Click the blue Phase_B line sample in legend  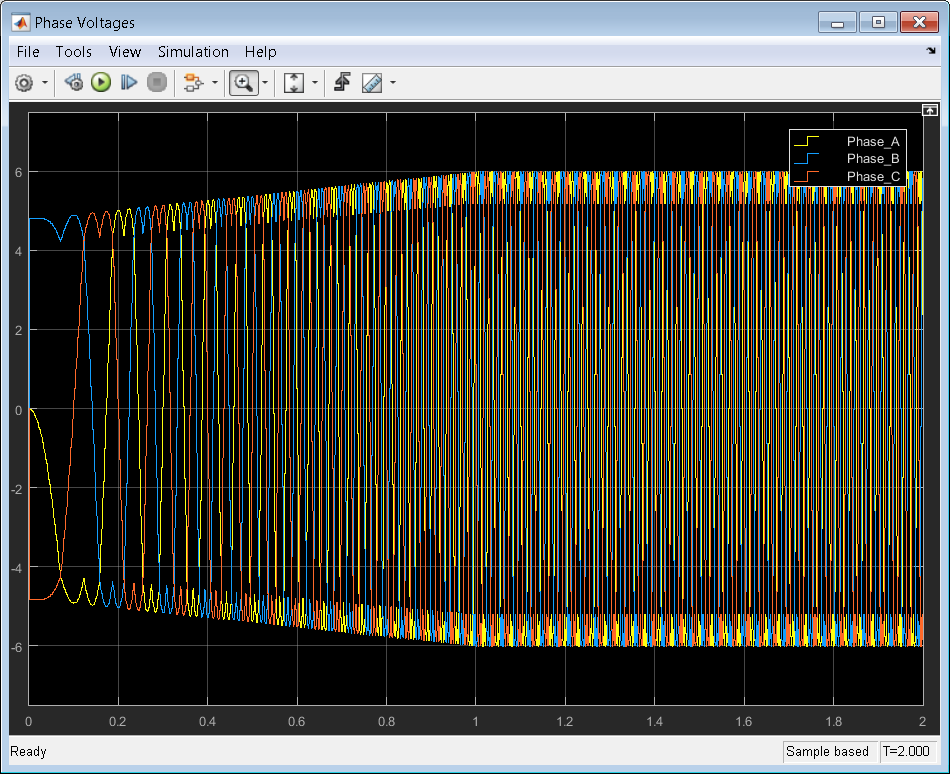point(806,159)
